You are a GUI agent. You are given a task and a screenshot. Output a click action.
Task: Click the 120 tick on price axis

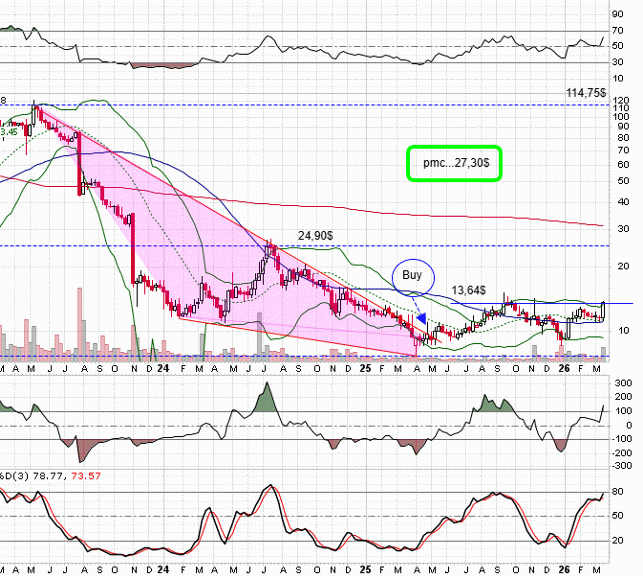620,103
